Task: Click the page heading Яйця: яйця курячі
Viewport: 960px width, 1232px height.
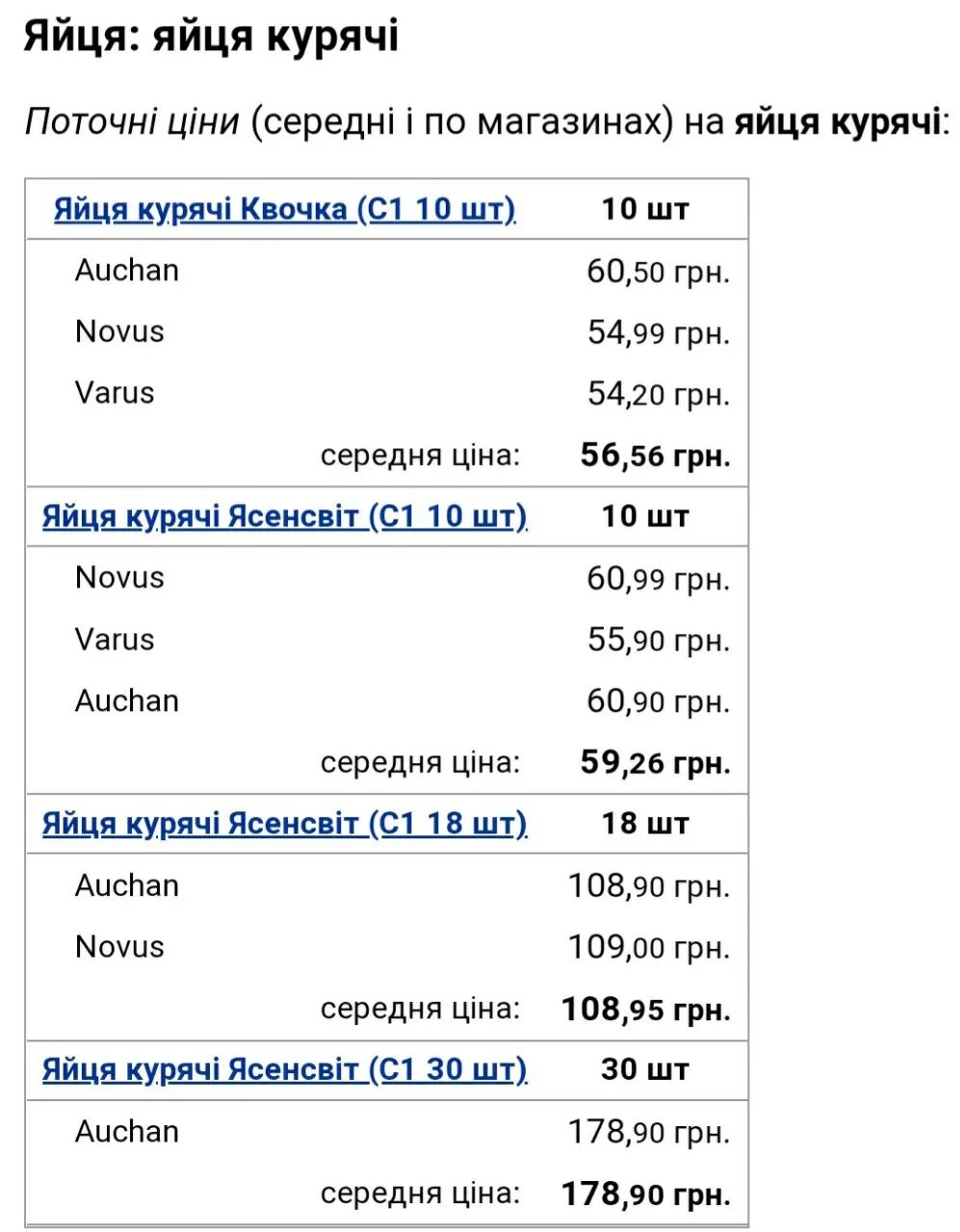Action: pos(211,38)
